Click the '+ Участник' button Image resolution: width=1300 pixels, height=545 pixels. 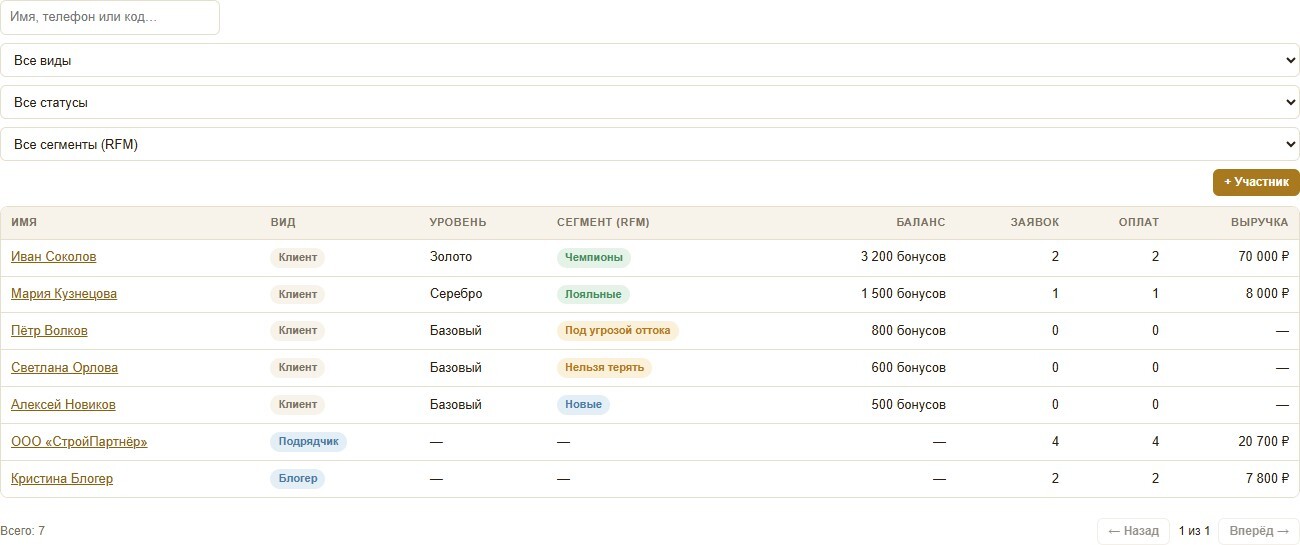(x=1256, y=182)
